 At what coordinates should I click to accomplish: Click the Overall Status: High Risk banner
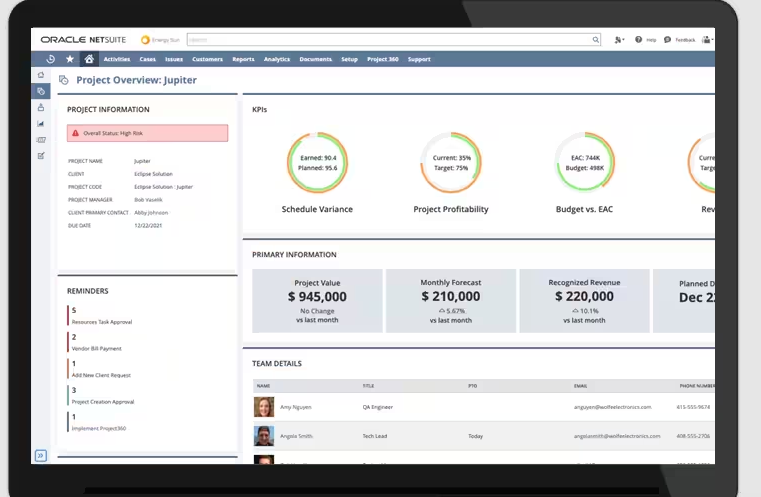pos(148,133)
